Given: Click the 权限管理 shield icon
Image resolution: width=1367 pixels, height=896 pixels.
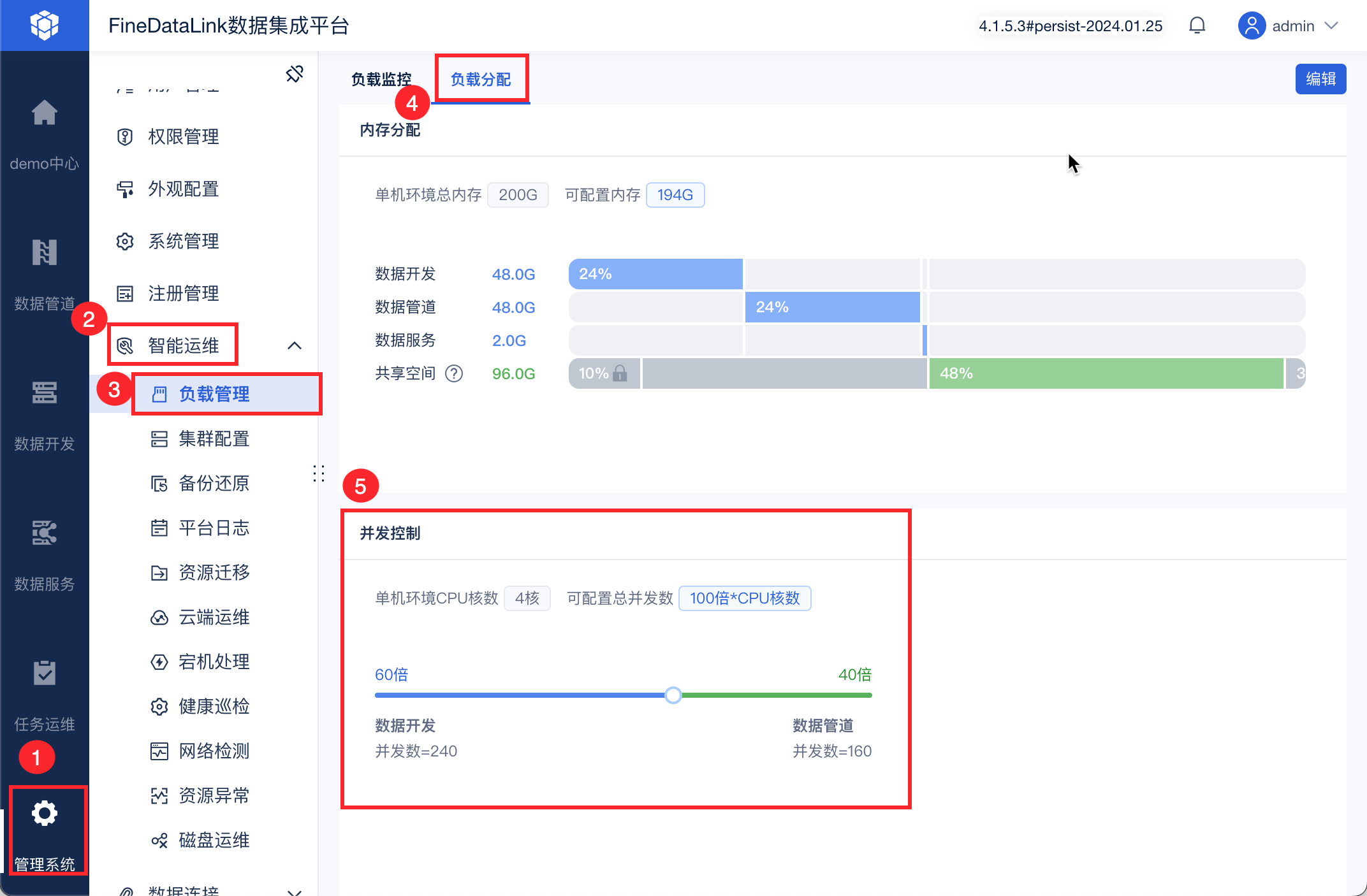Looking at the screenshot, I should coord(125,136).
